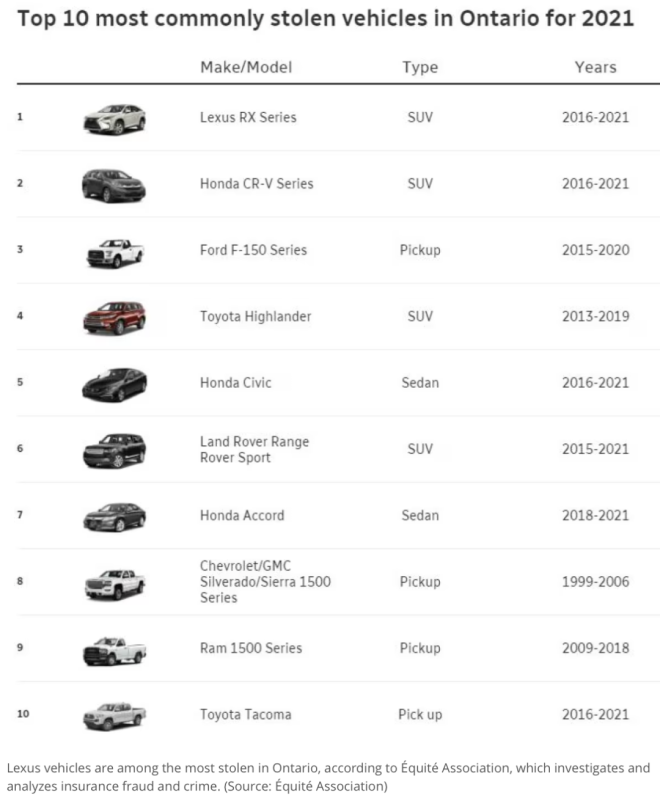
Task: Click the Lexus RX Series car image
Action: pos(114,119)
